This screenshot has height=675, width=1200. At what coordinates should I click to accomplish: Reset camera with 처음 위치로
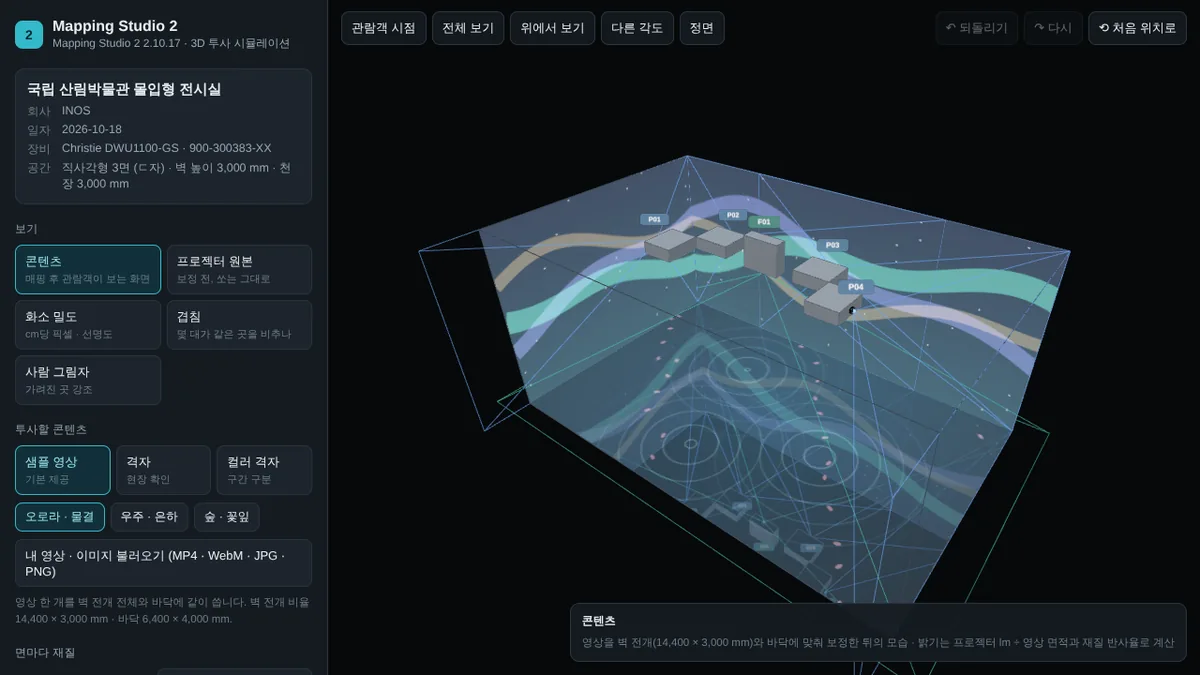point(1137,28)
